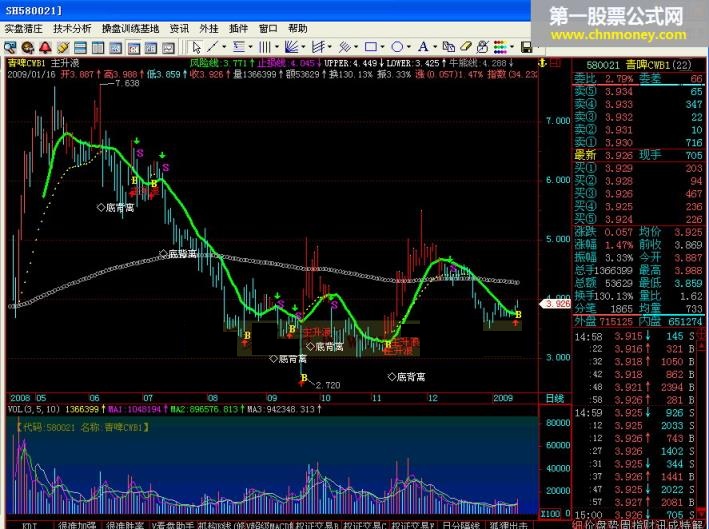Expand the trend line tool dropdown arrow

pyautogui.click(x=224, y=47)
